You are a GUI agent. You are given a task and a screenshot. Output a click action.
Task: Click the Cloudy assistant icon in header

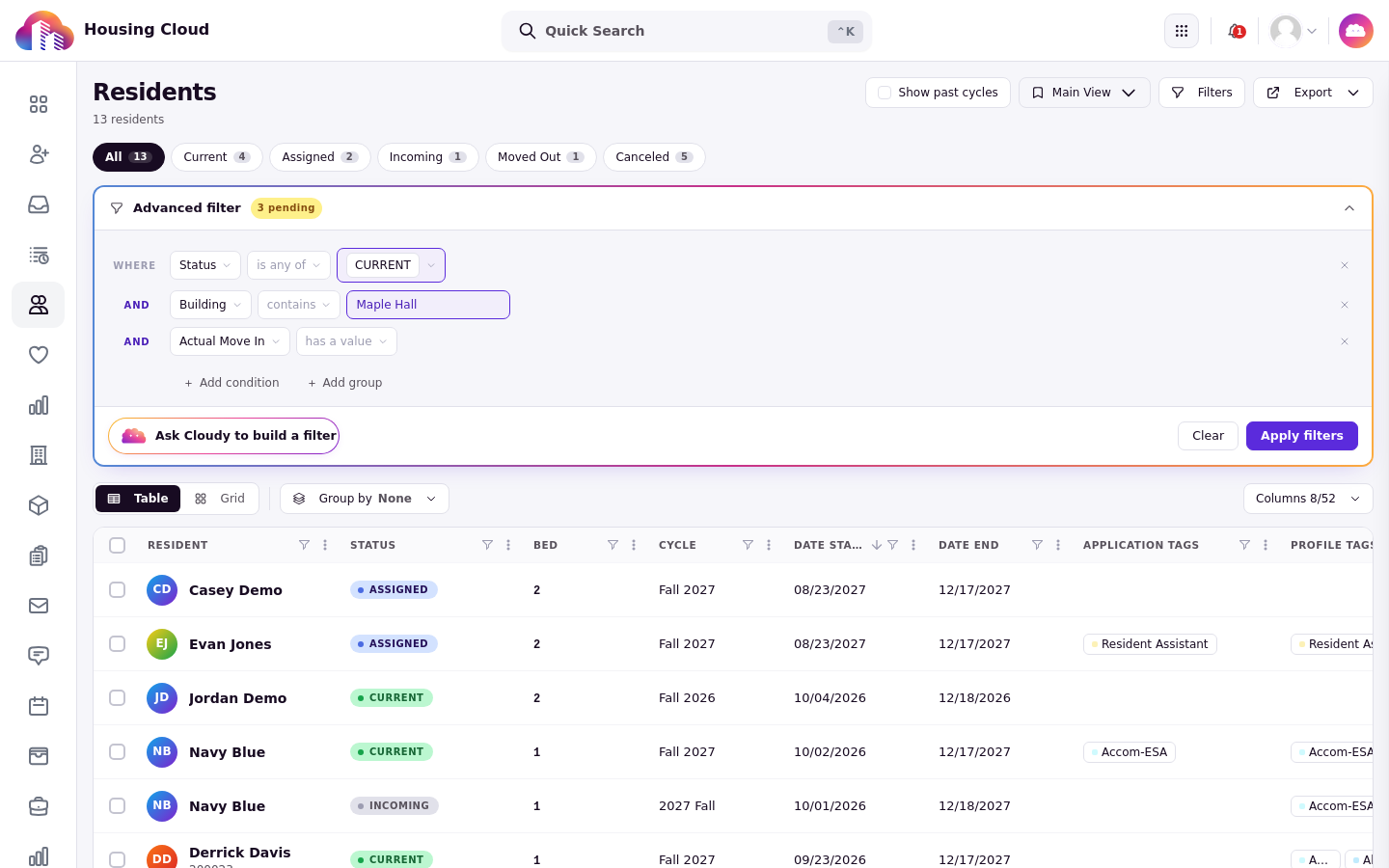pyautogui.click(x=1356, y=31)
